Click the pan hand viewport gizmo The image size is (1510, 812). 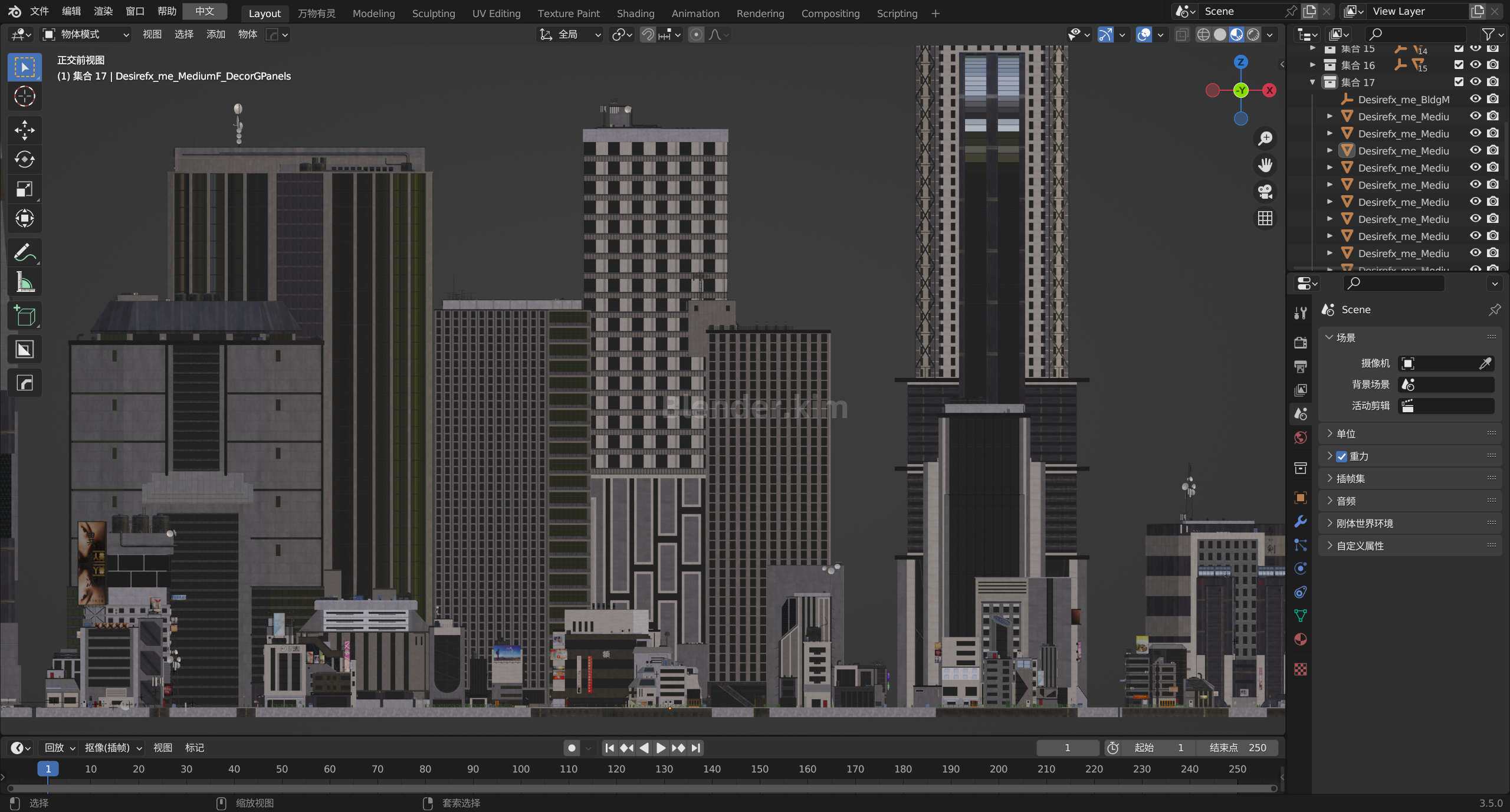click(x=1265, y=165)
